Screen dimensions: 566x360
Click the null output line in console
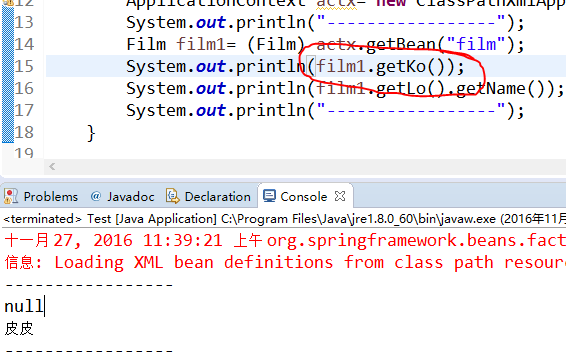24,306
